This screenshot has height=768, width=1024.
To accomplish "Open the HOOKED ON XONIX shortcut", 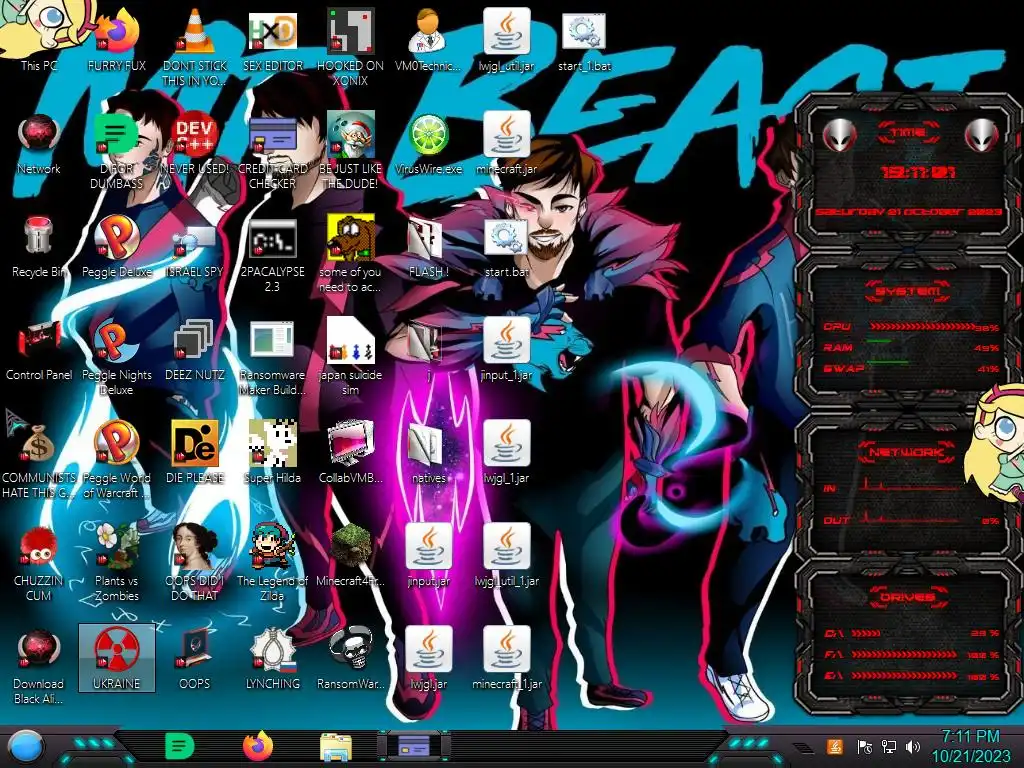I will tap(351, 46).
